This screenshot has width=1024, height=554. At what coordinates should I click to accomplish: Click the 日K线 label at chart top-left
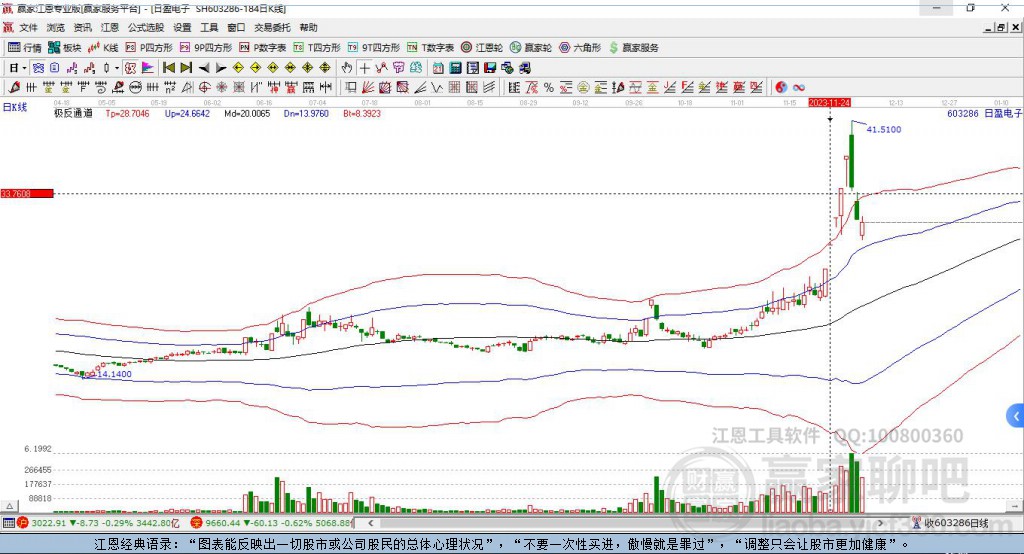(15, 107)
